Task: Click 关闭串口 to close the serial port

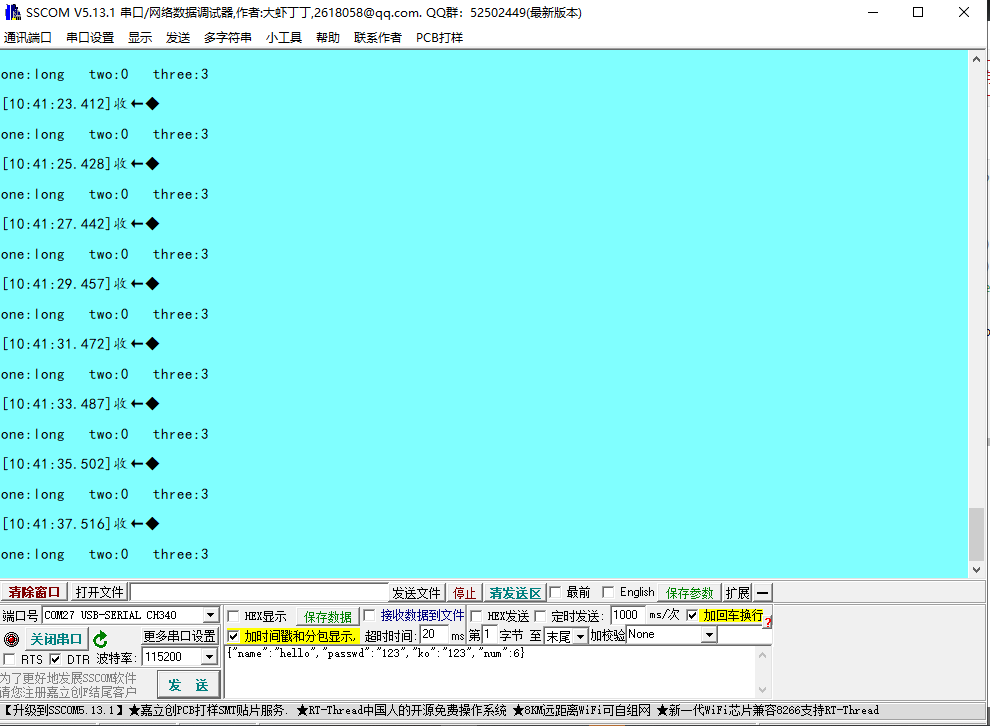Action: tap(55, 638)
